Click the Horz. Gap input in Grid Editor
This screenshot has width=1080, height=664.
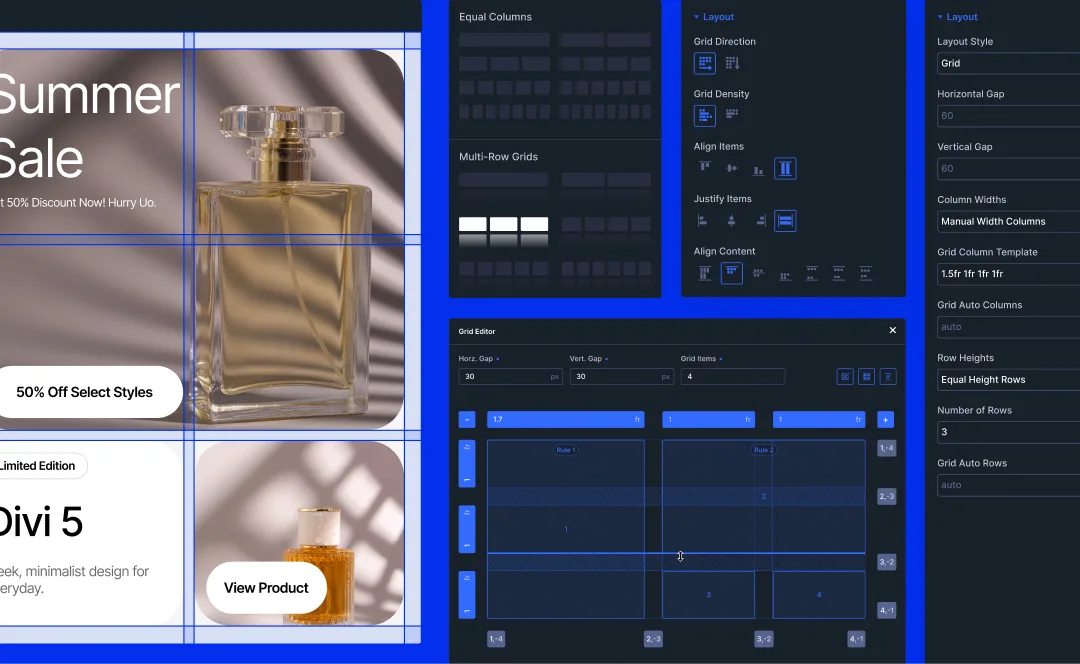pos(510,377)
